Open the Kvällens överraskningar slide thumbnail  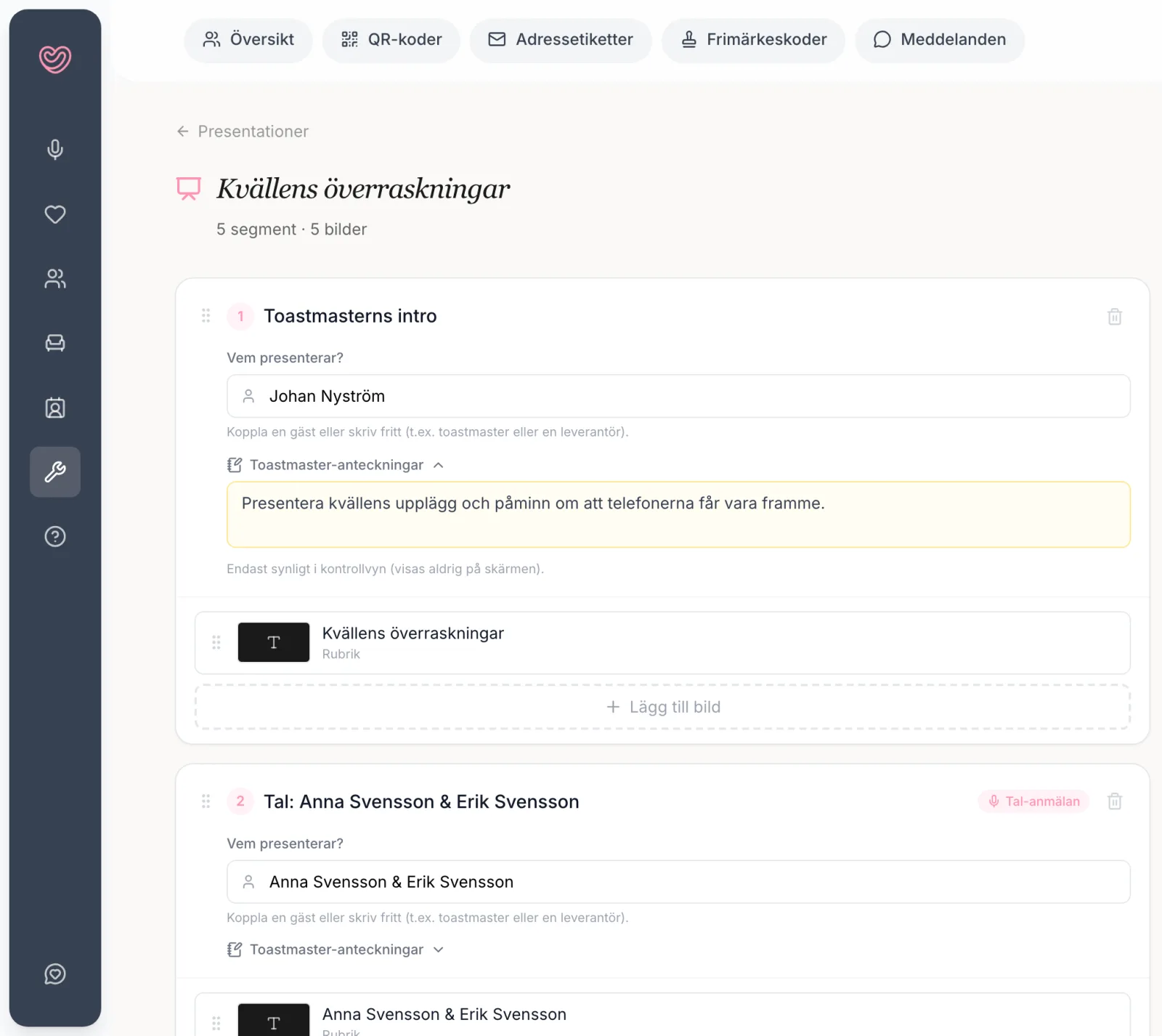pyautogui.click(x=274, y=642)
